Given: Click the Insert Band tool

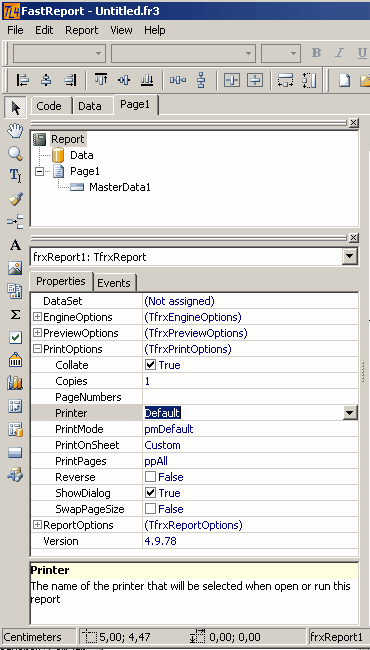Looking at the screenshot, I should [15, 222].
